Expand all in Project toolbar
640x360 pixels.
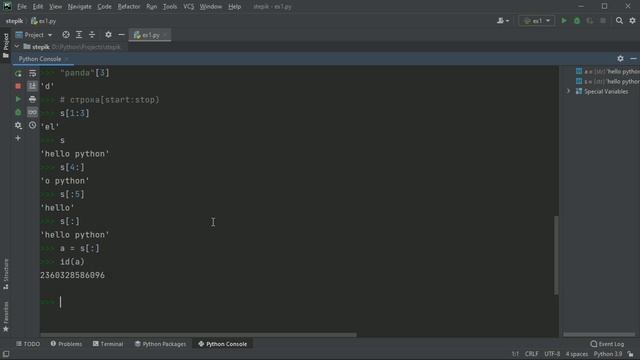[x=79, y=35]
